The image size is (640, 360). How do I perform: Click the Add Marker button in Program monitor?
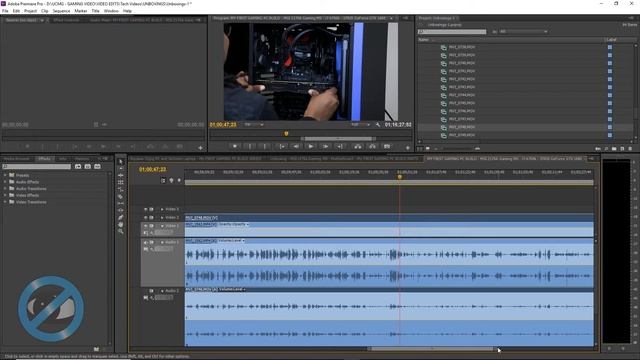tap(235, 146)
